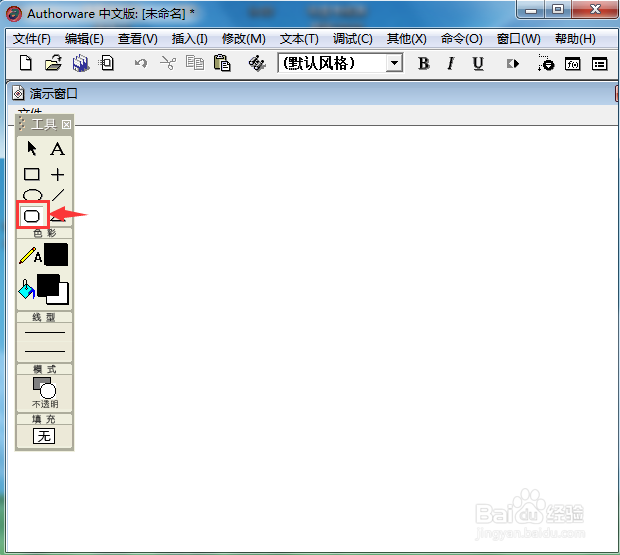The height and width of the screenshot is (555, 620).
Task: Open the 命令(O) menu
Action: [461, 39]
